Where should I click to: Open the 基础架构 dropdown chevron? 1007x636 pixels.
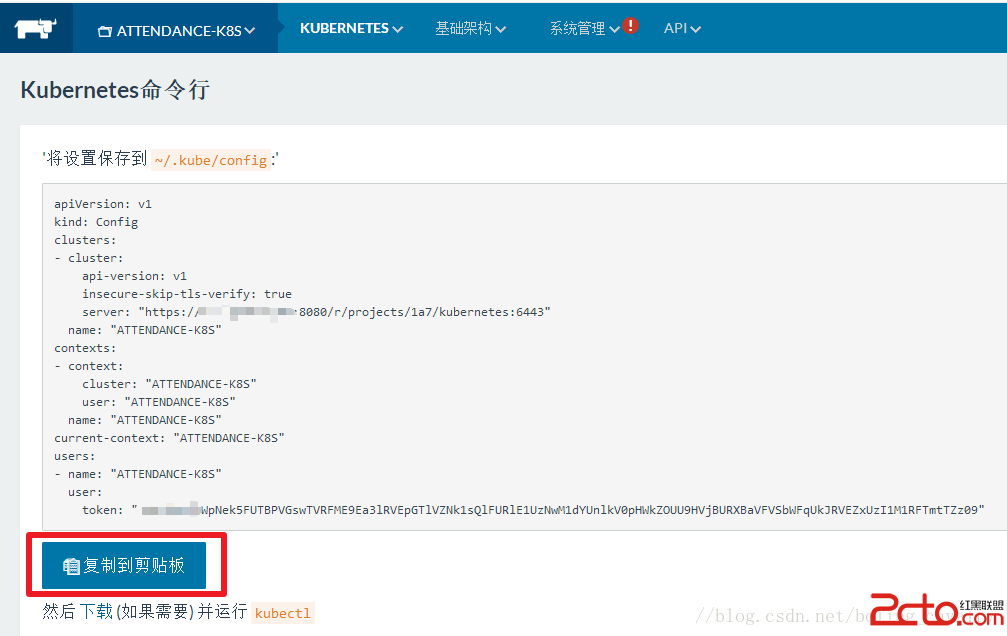(x=503, y=28)
